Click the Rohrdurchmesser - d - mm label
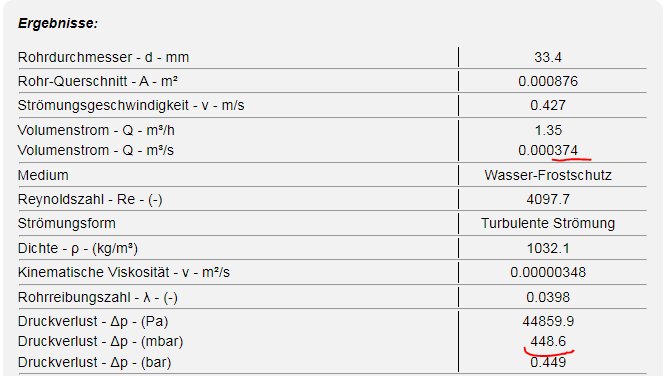Image resolution: width=665 pixels, height=376 pixels. pos(103,57)
